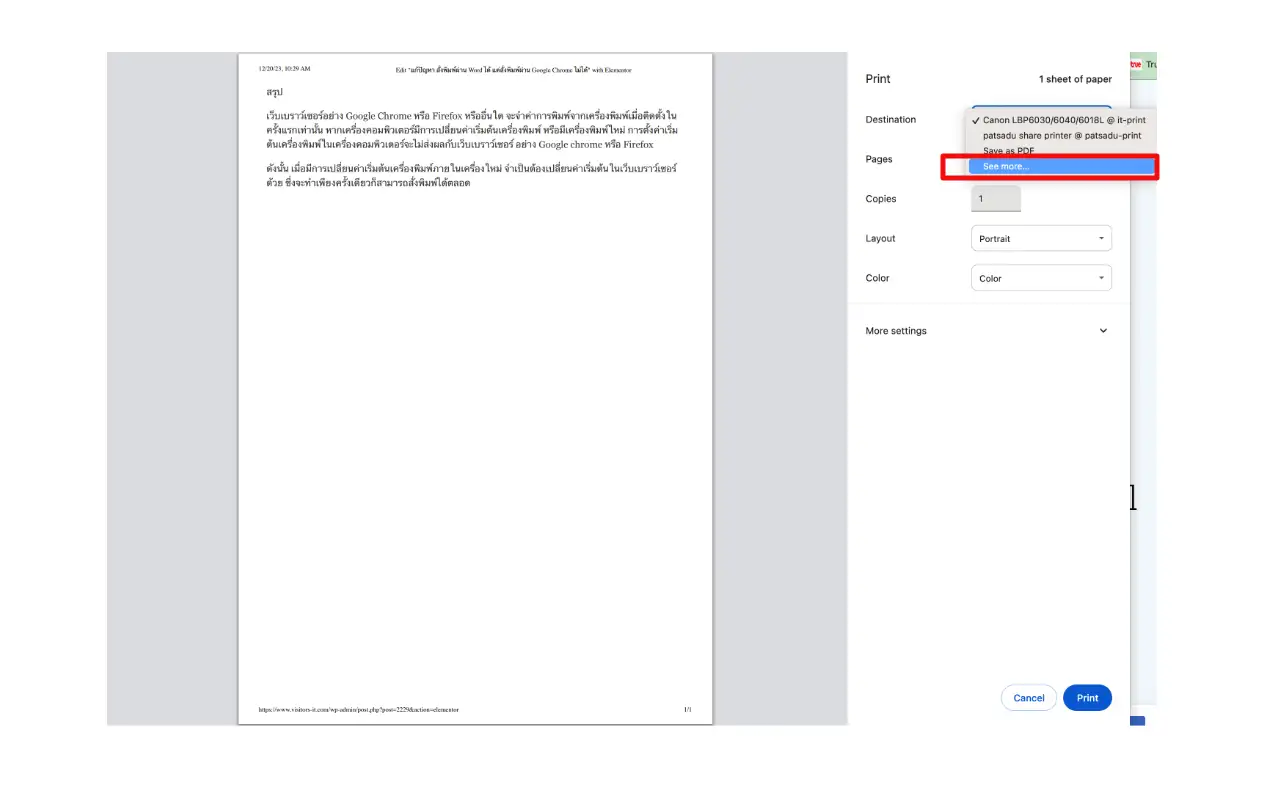This screenshot has height=800, width=1280.
Task: Click the header title line in the preview
Action: click(513, 70)
